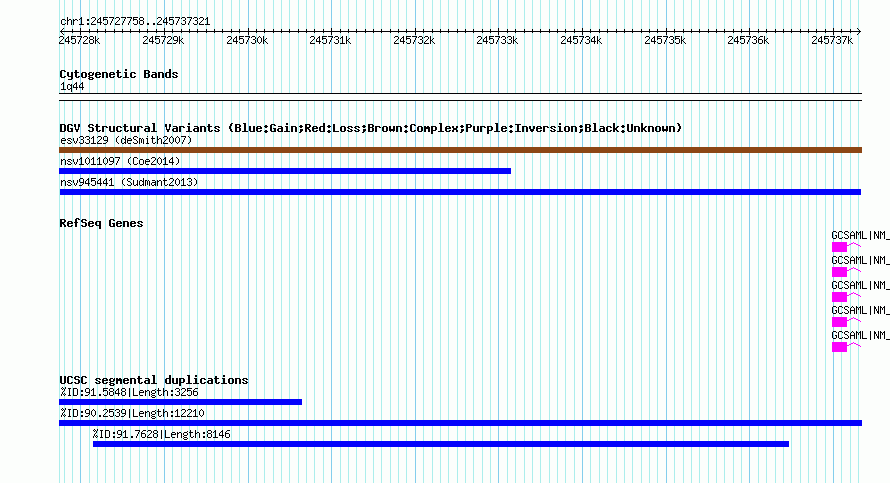
Task: Select the blue nsv945441 gain bar
Action: pos(460,192)
